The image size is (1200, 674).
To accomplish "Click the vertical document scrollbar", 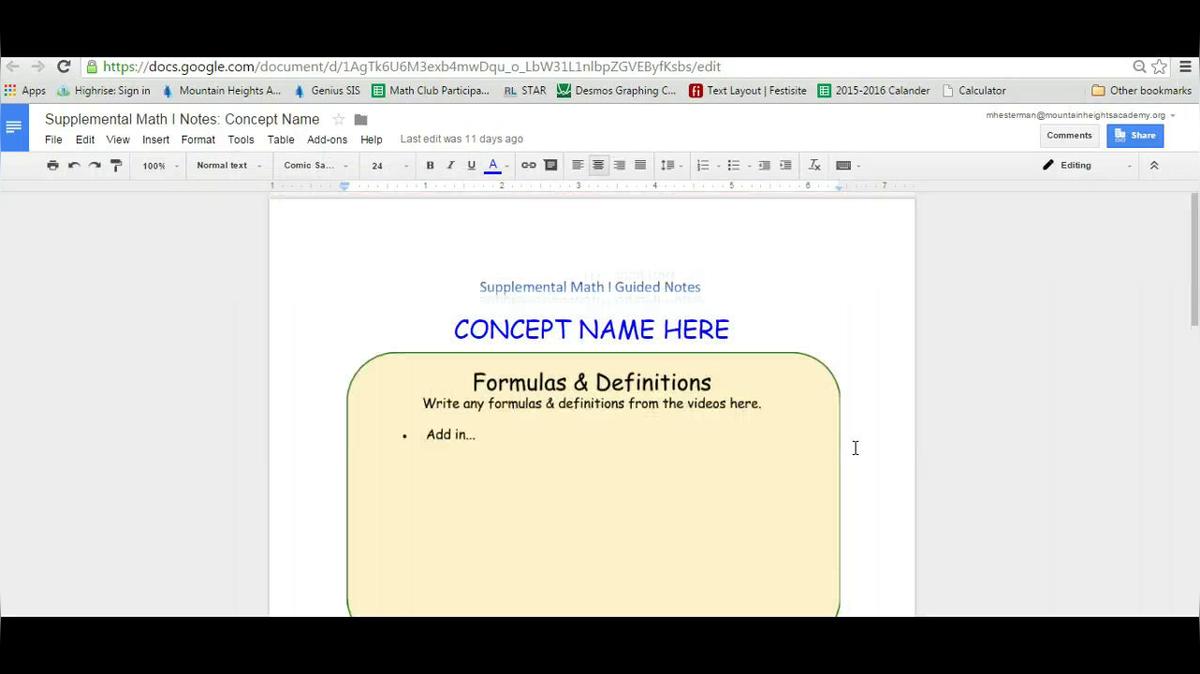I will (1194, 260).
